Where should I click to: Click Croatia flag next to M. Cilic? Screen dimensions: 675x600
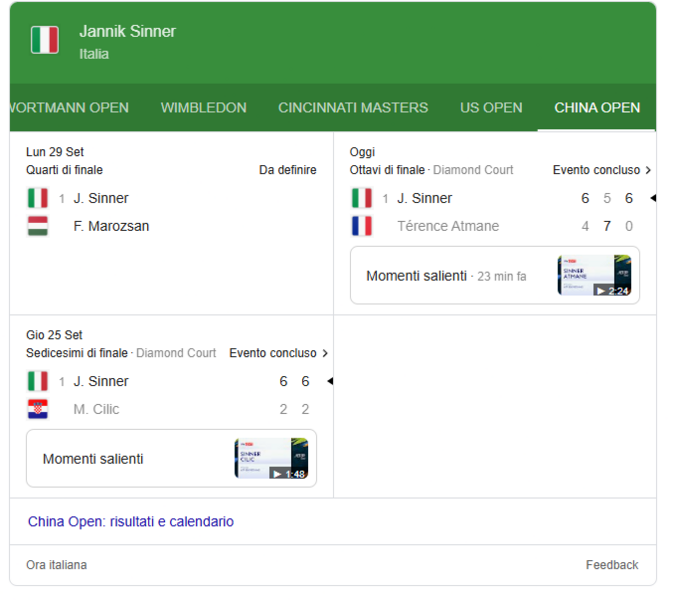(x=38, y=409)
